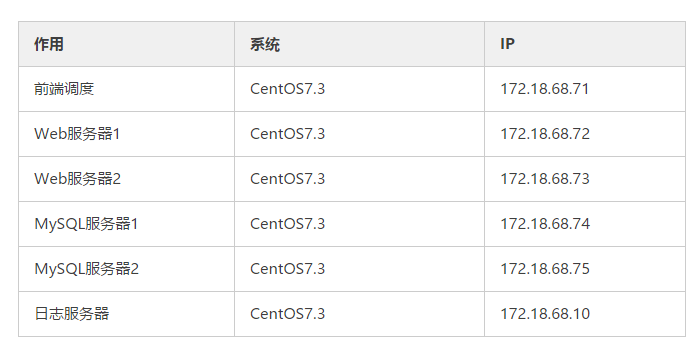
Task: Click CentOS7.3 in the Web服务器1 row
Action: point(288,134)
